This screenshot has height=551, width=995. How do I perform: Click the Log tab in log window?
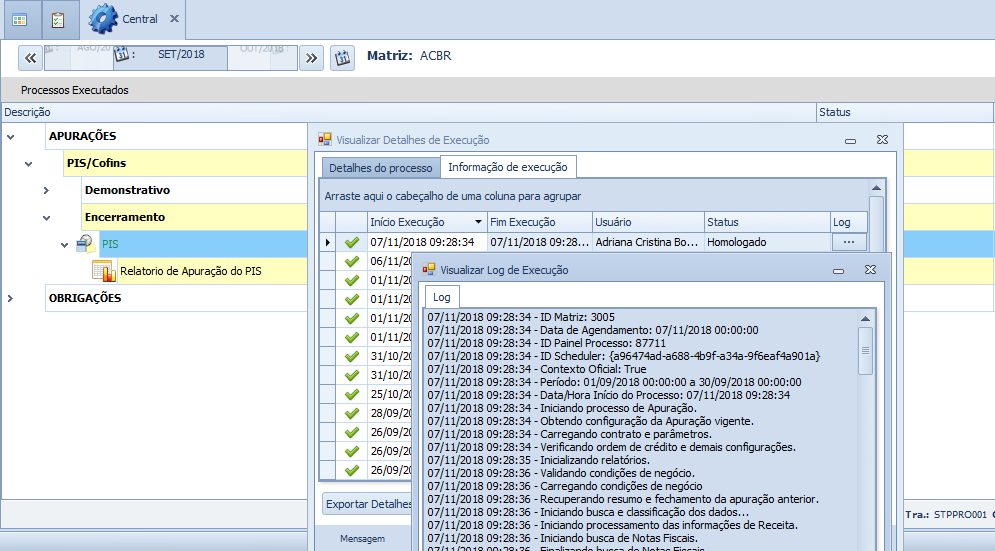(x=441, y=297)
